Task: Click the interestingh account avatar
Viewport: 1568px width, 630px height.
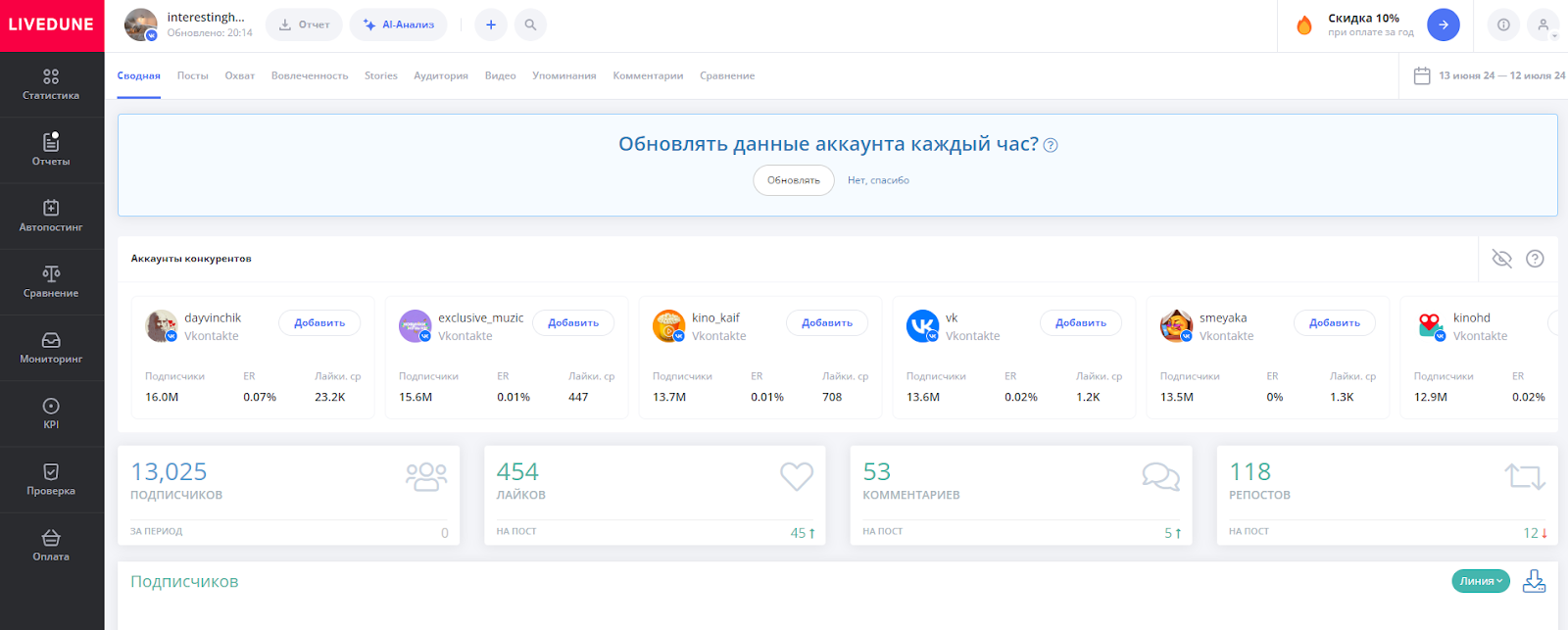Action: [141, 24]
